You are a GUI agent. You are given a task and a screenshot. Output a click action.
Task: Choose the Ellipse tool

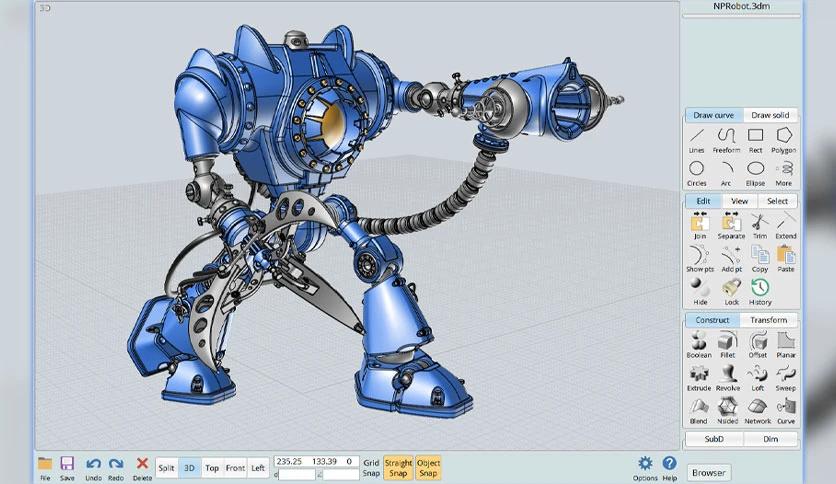[755, 174]
